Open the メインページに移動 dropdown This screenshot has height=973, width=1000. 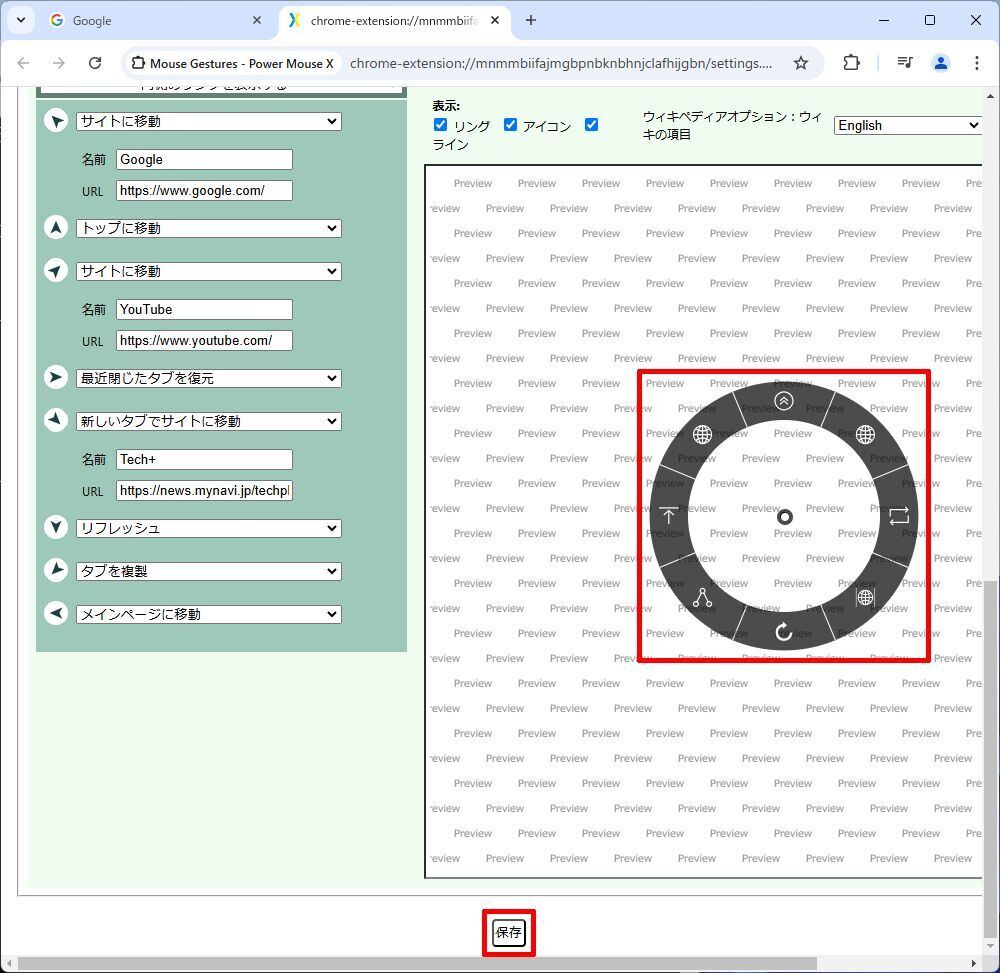[209, 614]
